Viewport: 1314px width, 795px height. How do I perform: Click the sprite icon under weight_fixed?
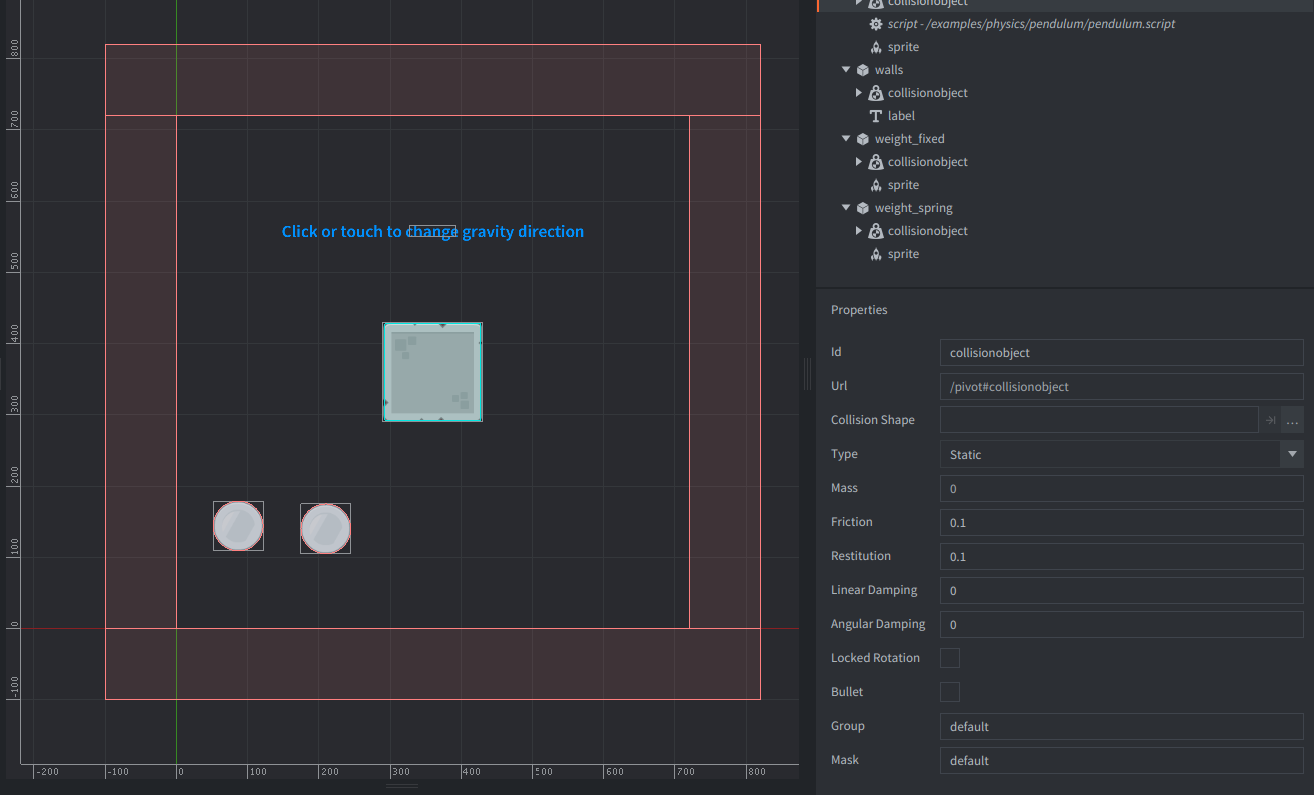(876, 185)
